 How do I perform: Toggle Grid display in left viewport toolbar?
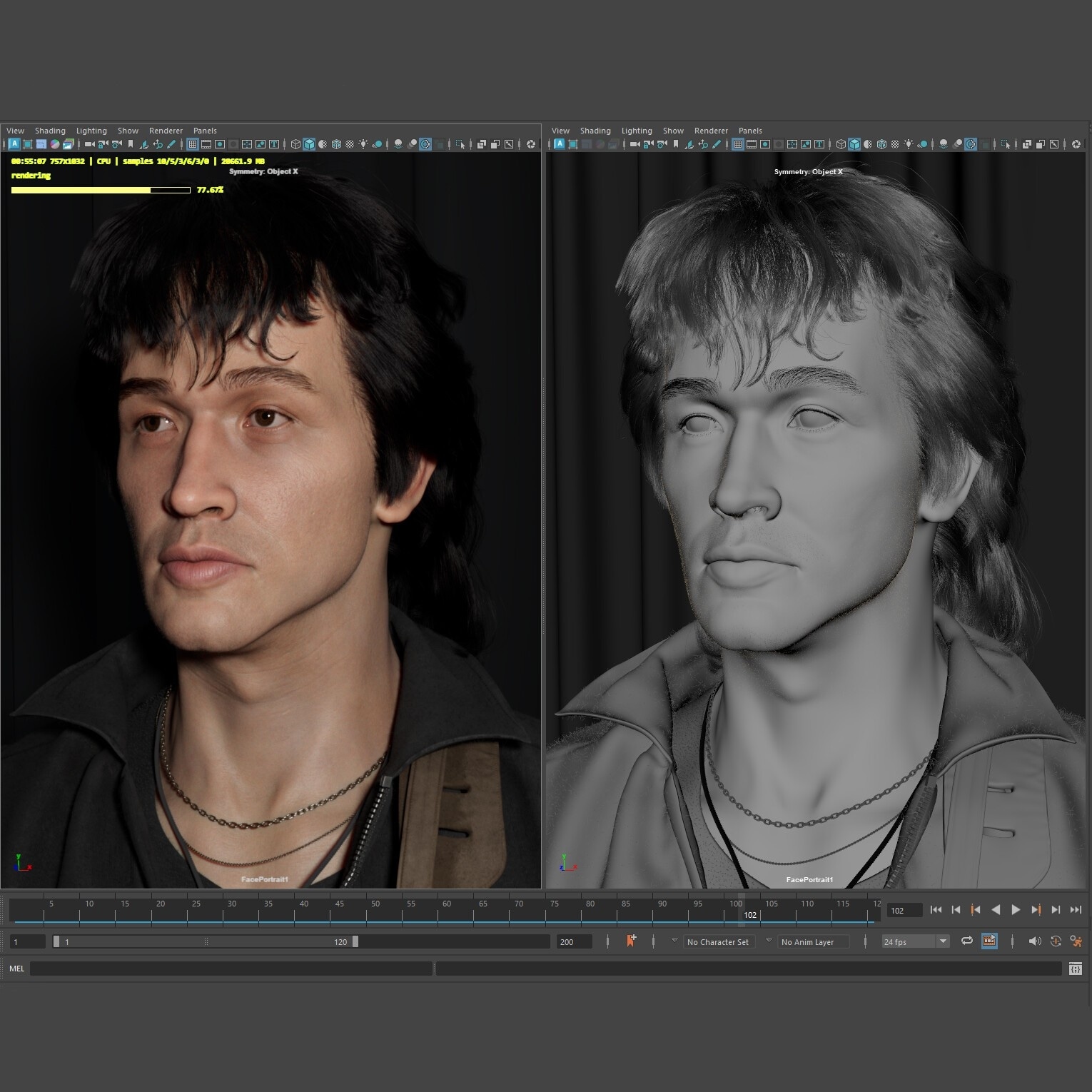coord(193,144)
